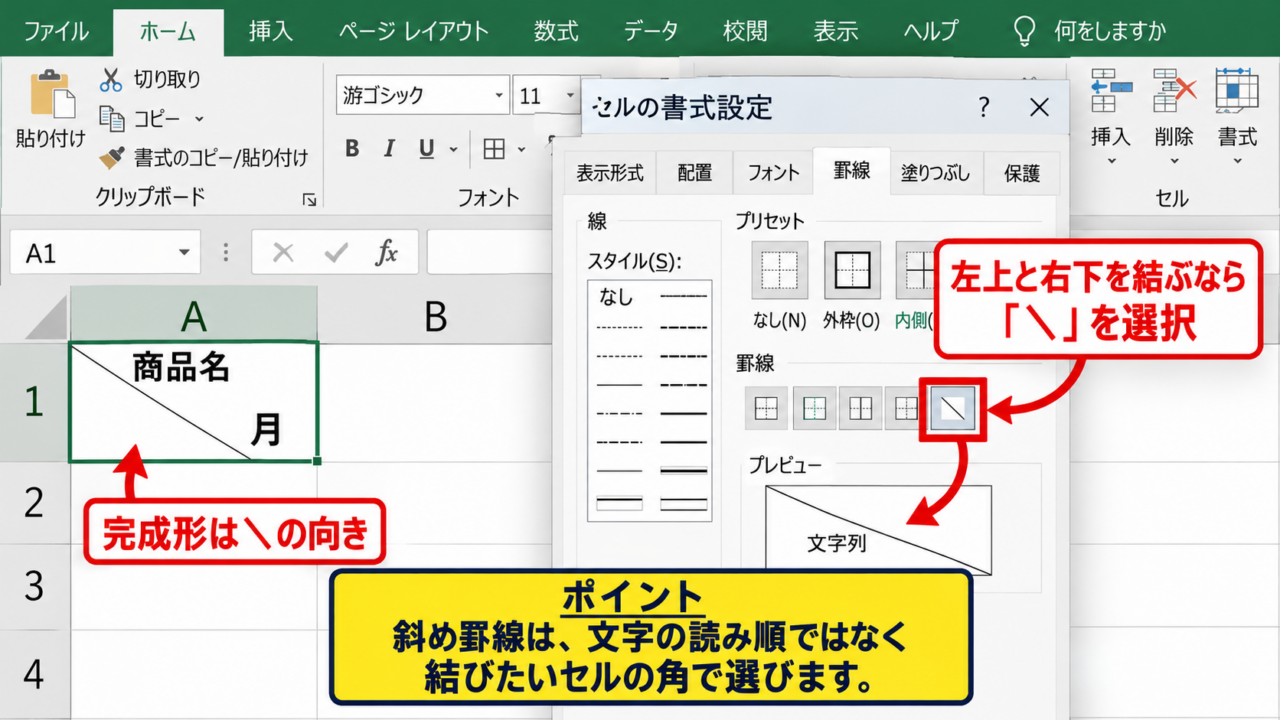Click the A1 name box field
The height and width of the screenshot is (720, 1280).
point(105,253)
